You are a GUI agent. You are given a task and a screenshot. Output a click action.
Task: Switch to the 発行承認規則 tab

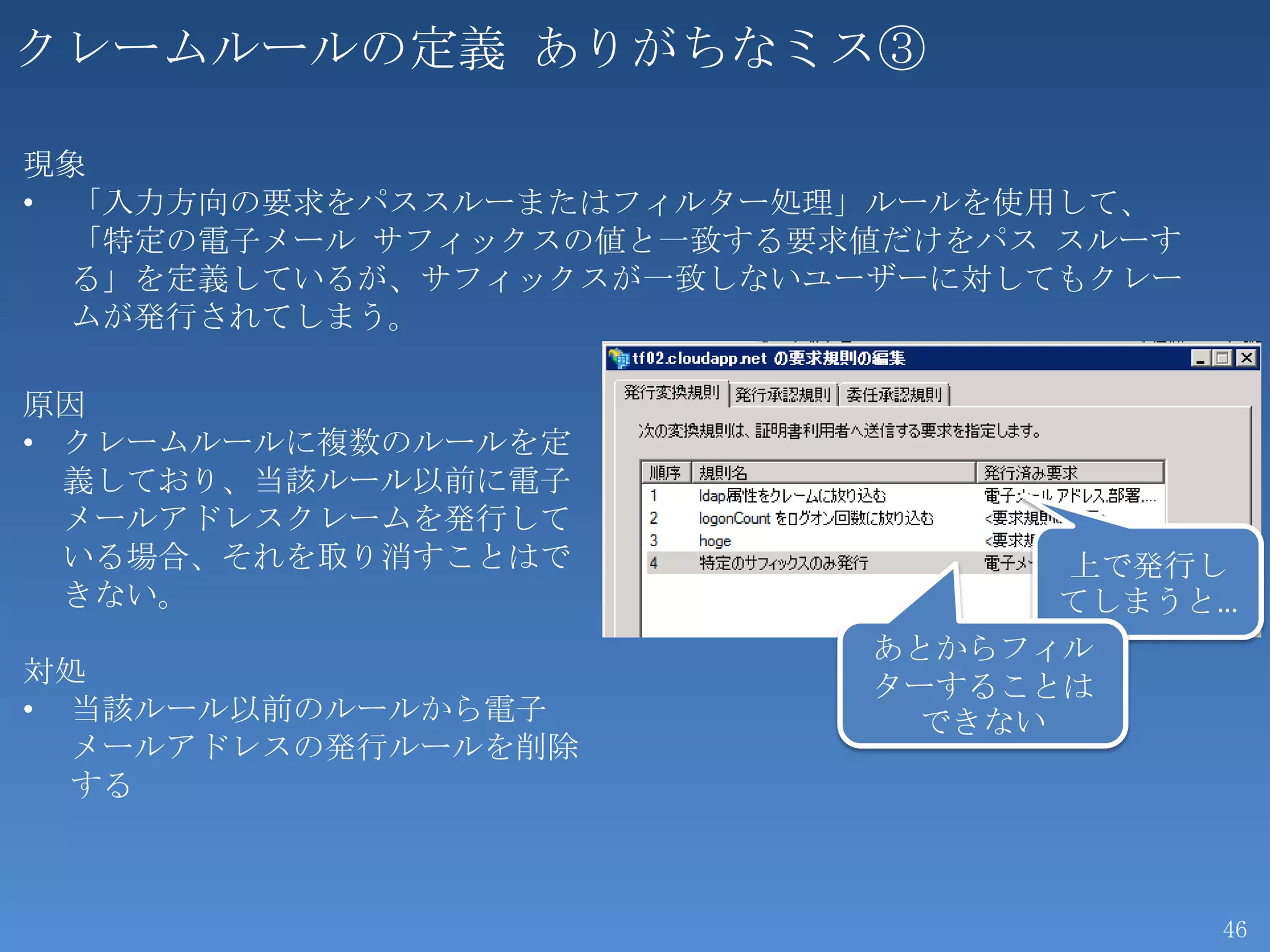click(x=783, y=395)
